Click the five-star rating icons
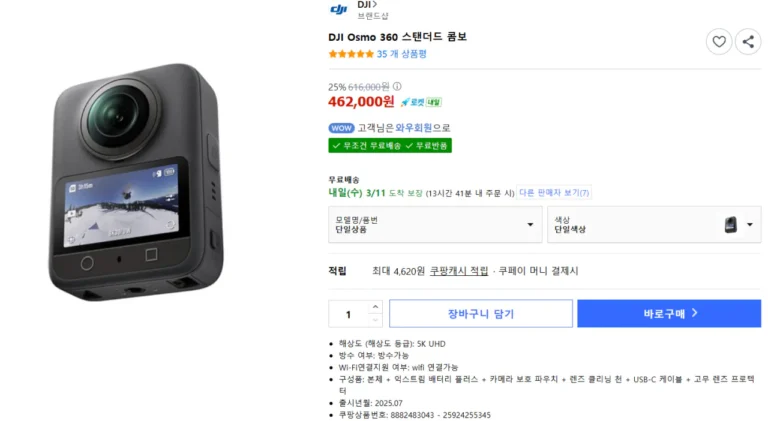This screenshot has width=768, height=421. (x=350, y=54)
